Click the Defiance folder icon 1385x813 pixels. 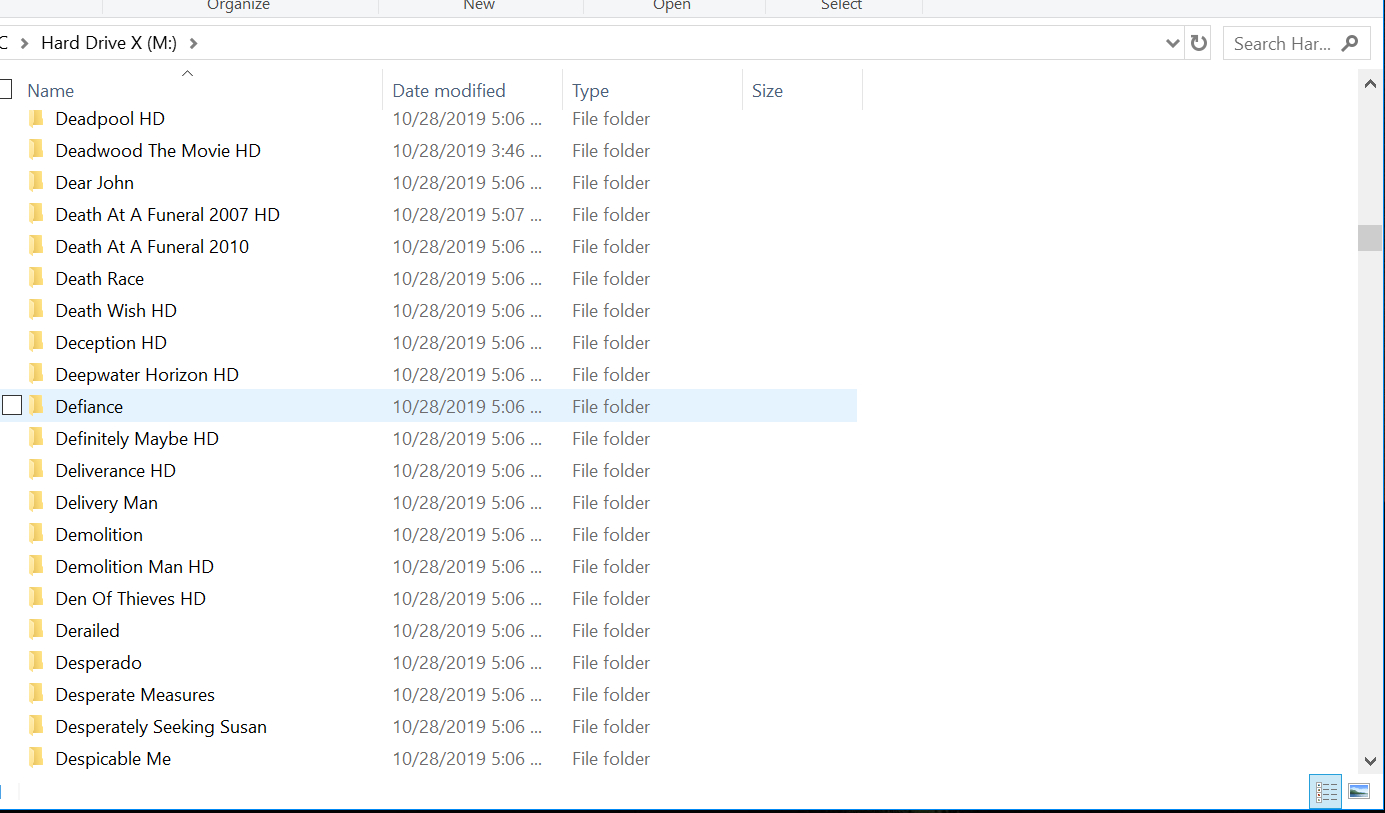coord(37,407)
